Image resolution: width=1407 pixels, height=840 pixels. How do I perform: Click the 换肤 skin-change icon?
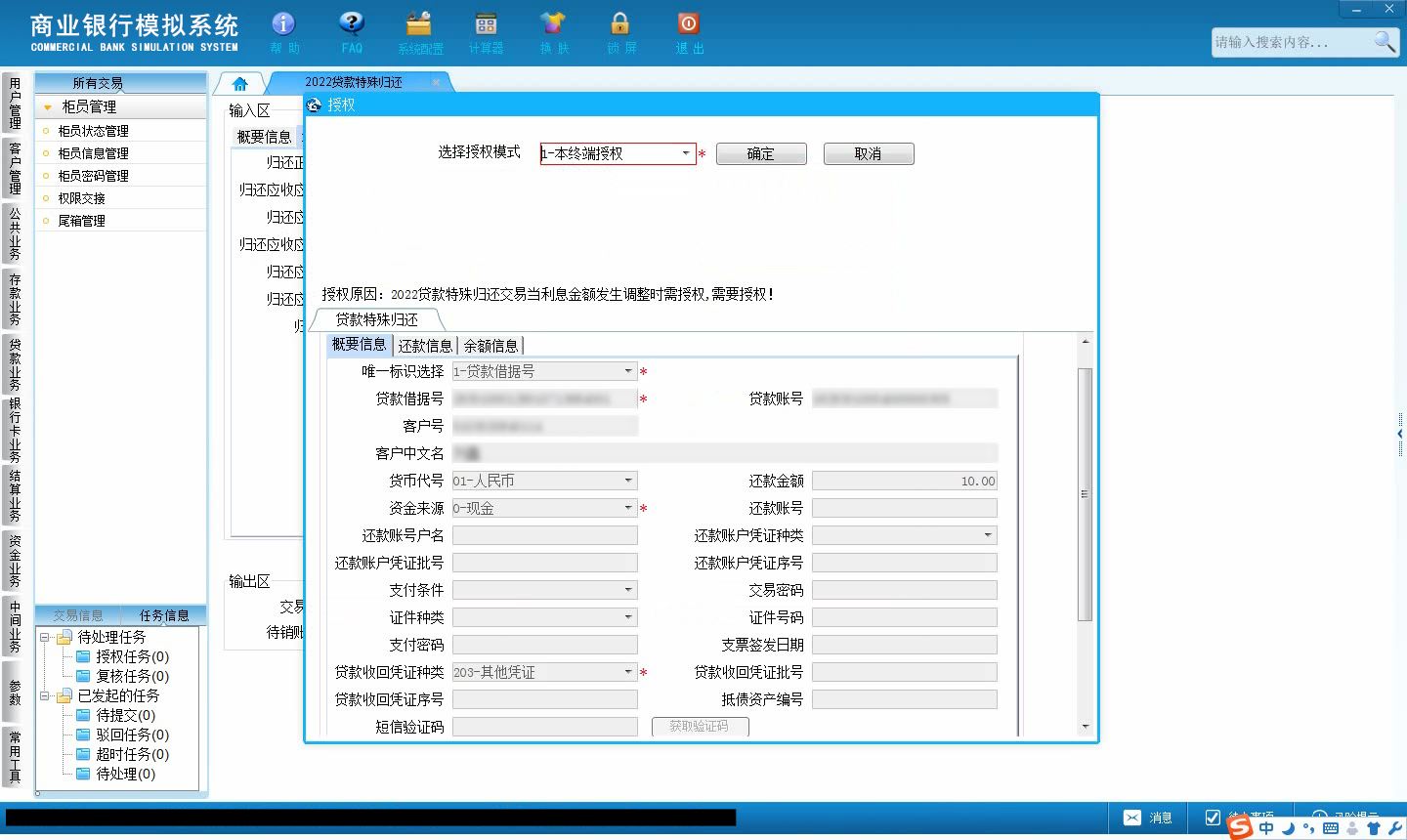[x=553, y=23]
